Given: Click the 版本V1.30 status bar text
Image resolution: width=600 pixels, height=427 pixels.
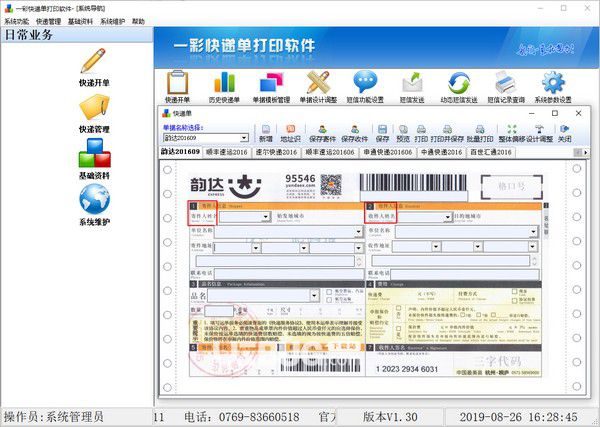Looking at the screenshot, I should coord(390,417).
